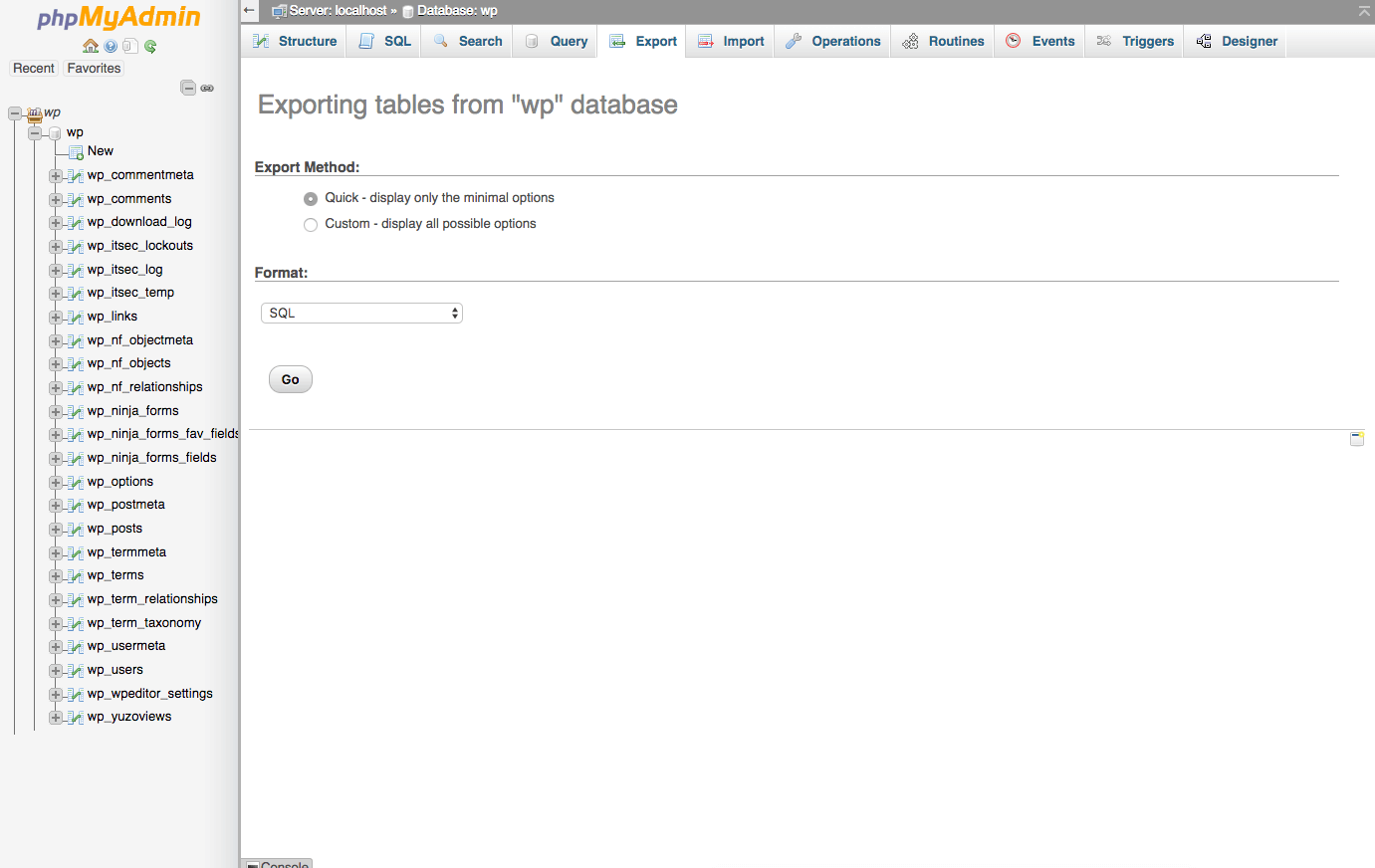The width and height of the screenshot is (1375, 868).
Task: Click the table icon beside wp_terms
Action: click(x=76, y=576)
